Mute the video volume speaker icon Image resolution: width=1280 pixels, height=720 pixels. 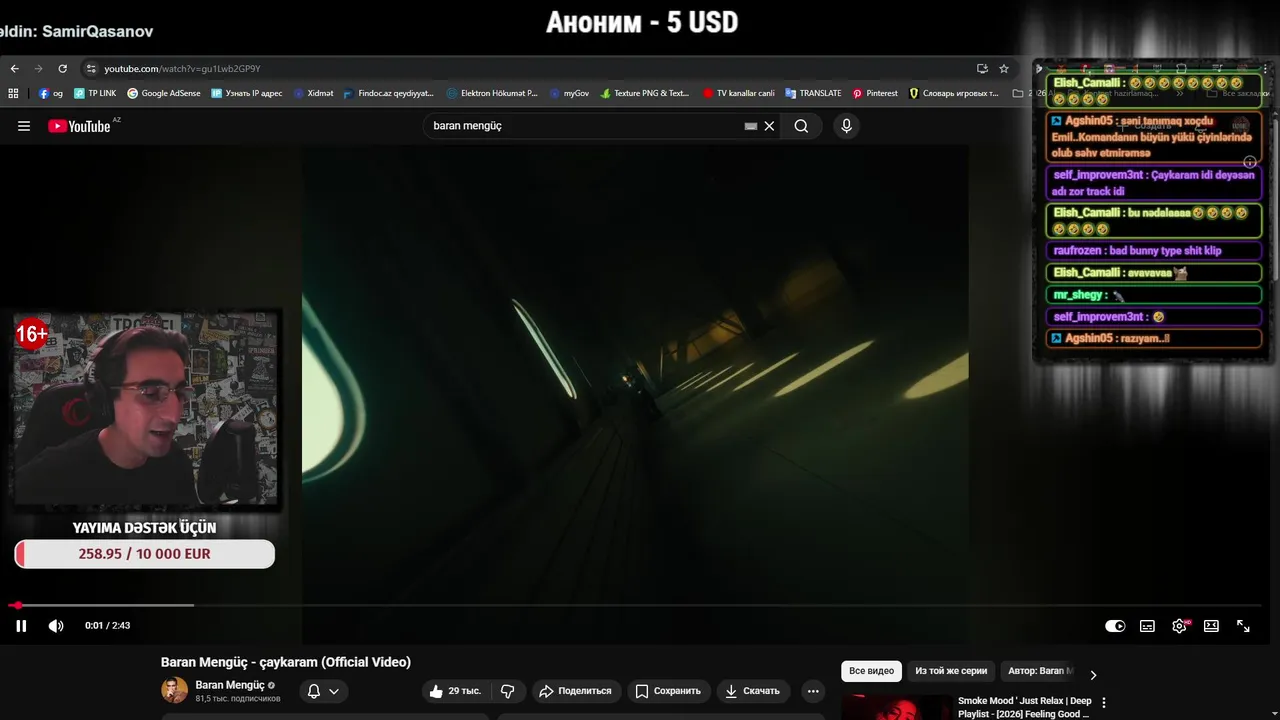click(x=56, y=626)
